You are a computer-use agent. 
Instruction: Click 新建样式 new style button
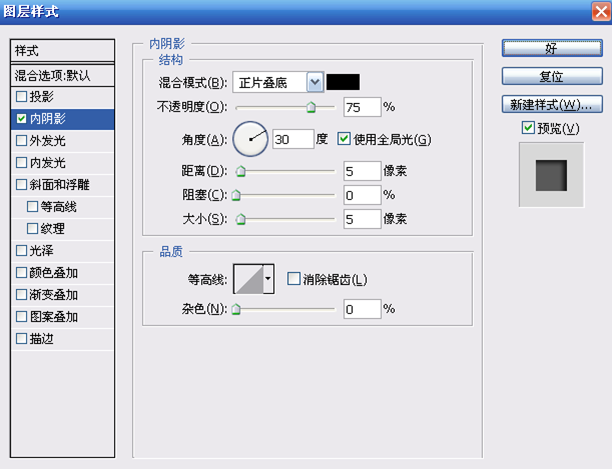coord(550,104)
